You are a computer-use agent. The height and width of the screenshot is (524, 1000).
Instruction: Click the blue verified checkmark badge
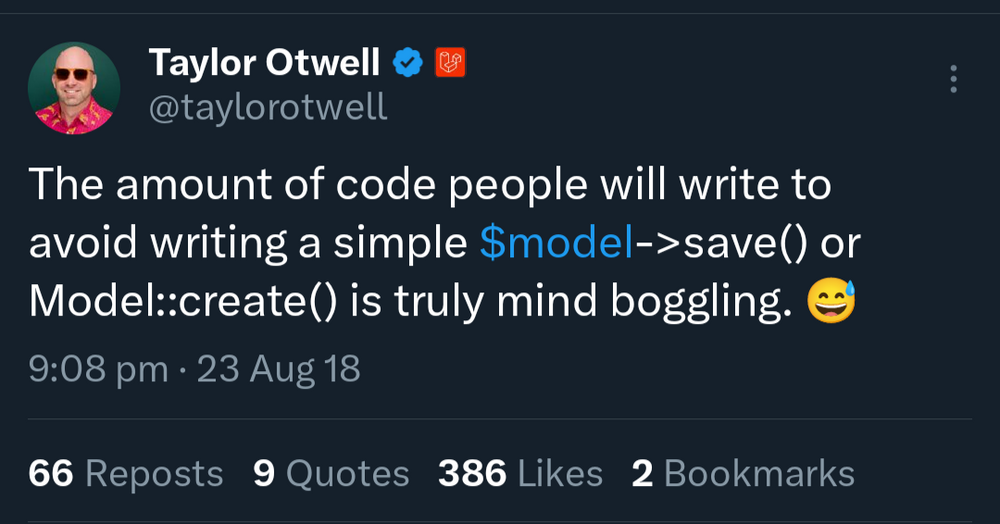click(406, 64)
